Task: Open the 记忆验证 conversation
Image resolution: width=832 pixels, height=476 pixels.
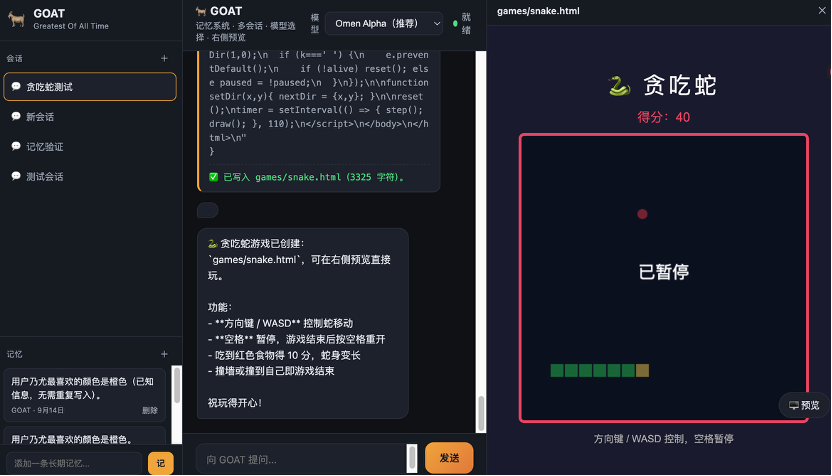Action: point(90,146)
